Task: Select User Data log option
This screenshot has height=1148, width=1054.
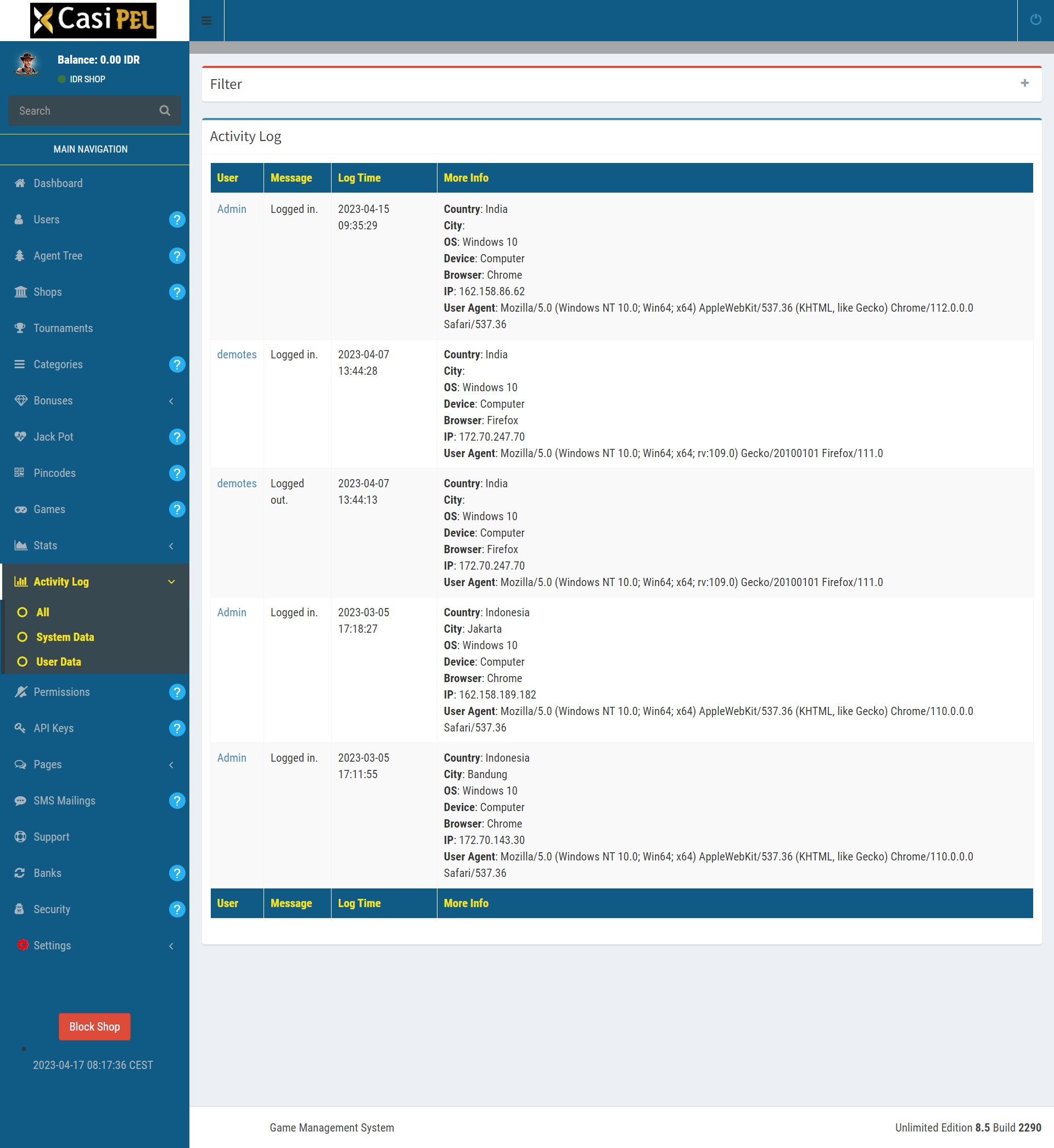Action: (x=59, y=662)
